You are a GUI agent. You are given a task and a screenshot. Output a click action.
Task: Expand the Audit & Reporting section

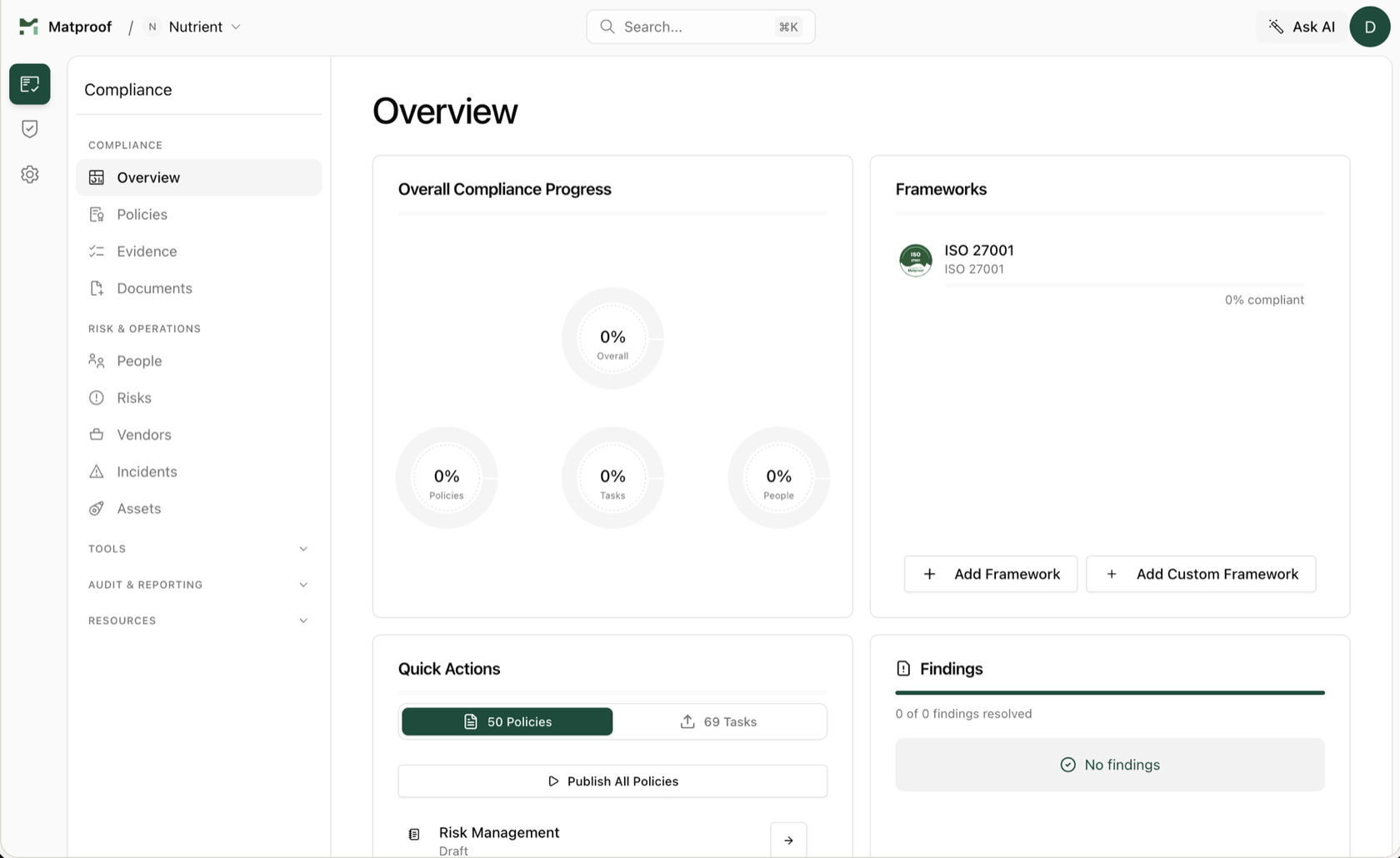click(x=198, y=585)
